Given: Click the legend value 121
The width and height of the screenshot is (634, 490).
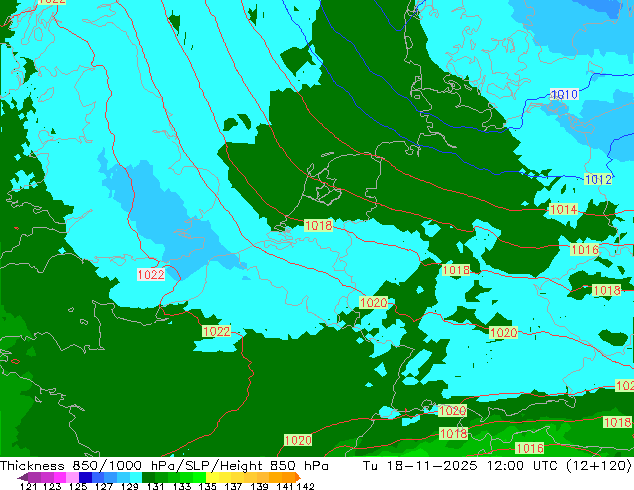Looking at the screenshot, I should coord(28,486).
